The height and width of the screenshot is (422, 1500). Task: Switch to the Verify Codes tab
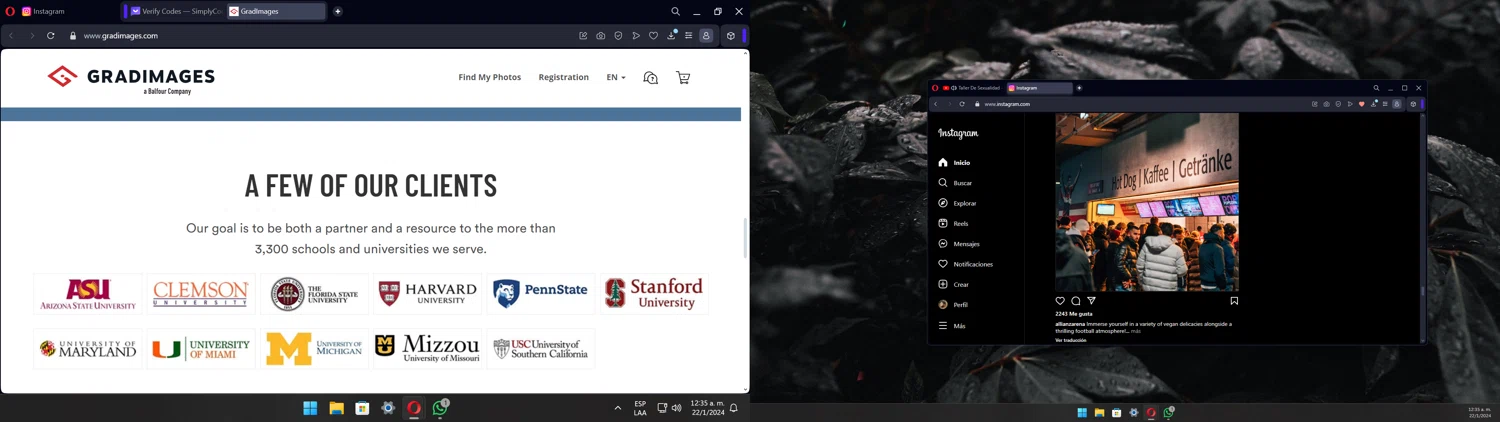(x=175, y=12)
